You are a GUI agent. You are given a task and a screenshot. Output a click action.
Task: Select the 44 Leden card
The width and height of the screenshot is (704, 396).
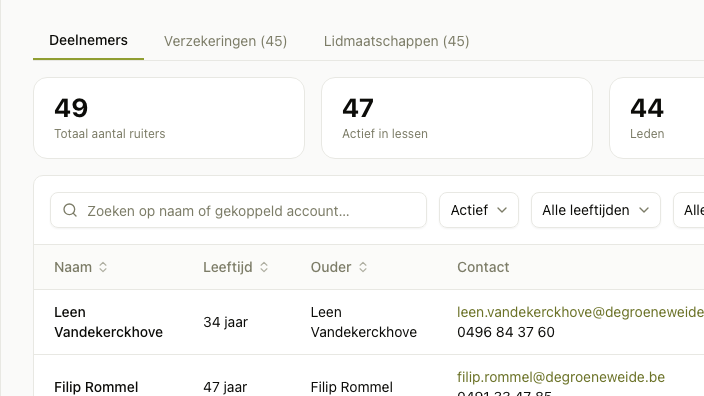pos(657,118)
